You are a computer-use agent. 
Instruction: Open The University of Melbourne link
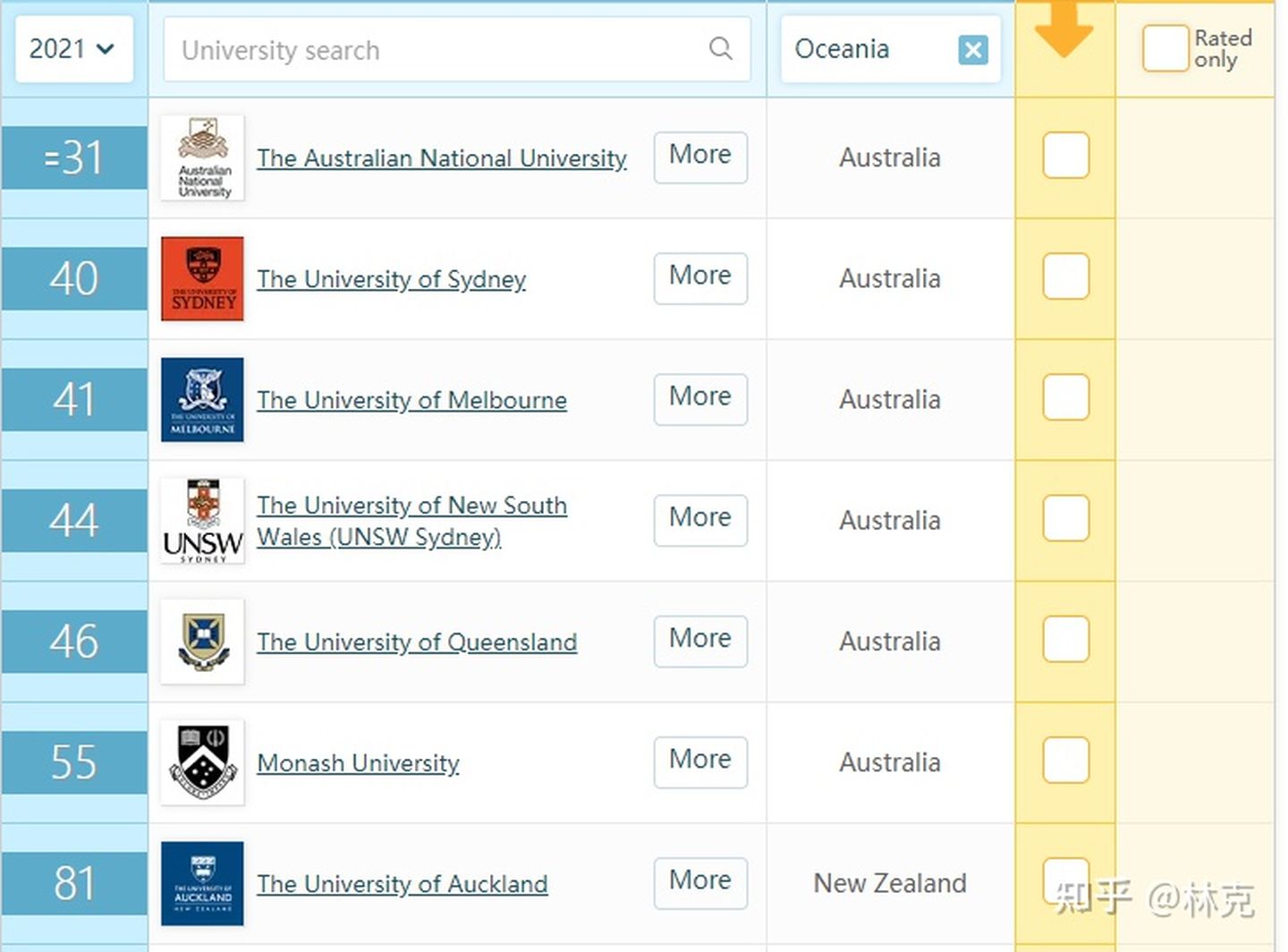[x=412, y=400]
